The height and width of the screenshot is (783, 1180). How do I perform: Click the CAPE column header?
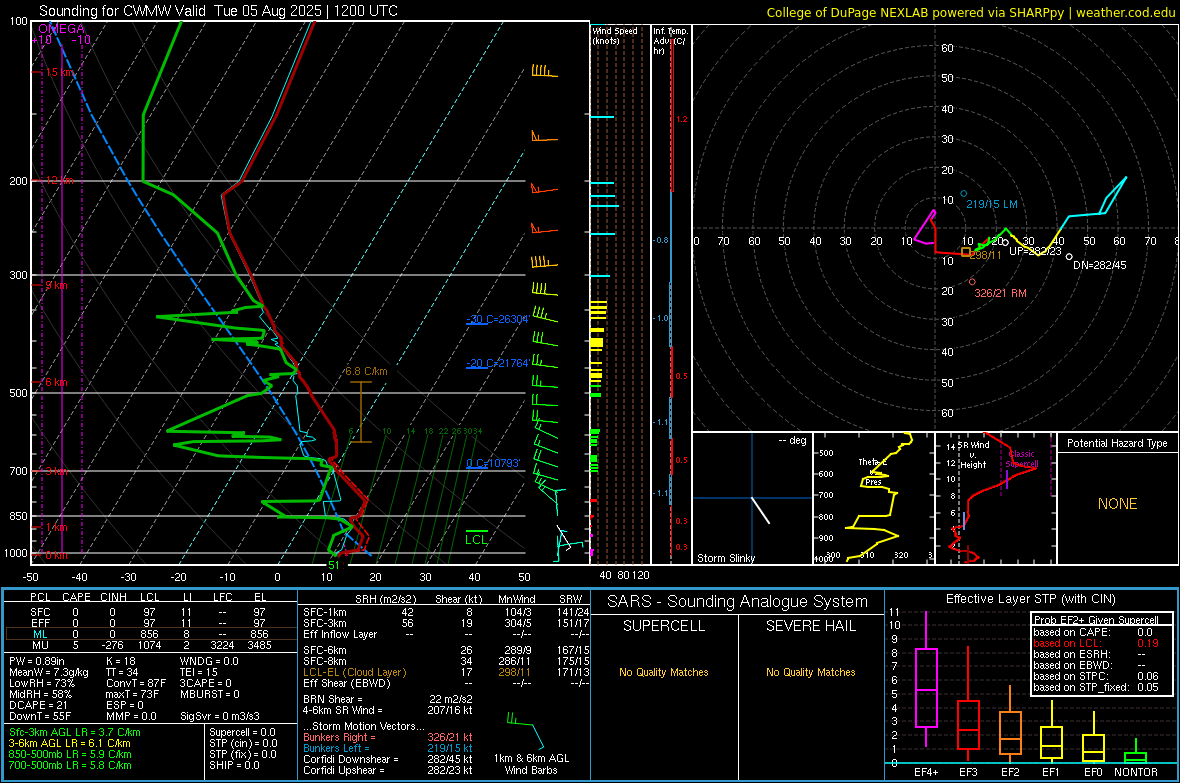coord(76,597)
